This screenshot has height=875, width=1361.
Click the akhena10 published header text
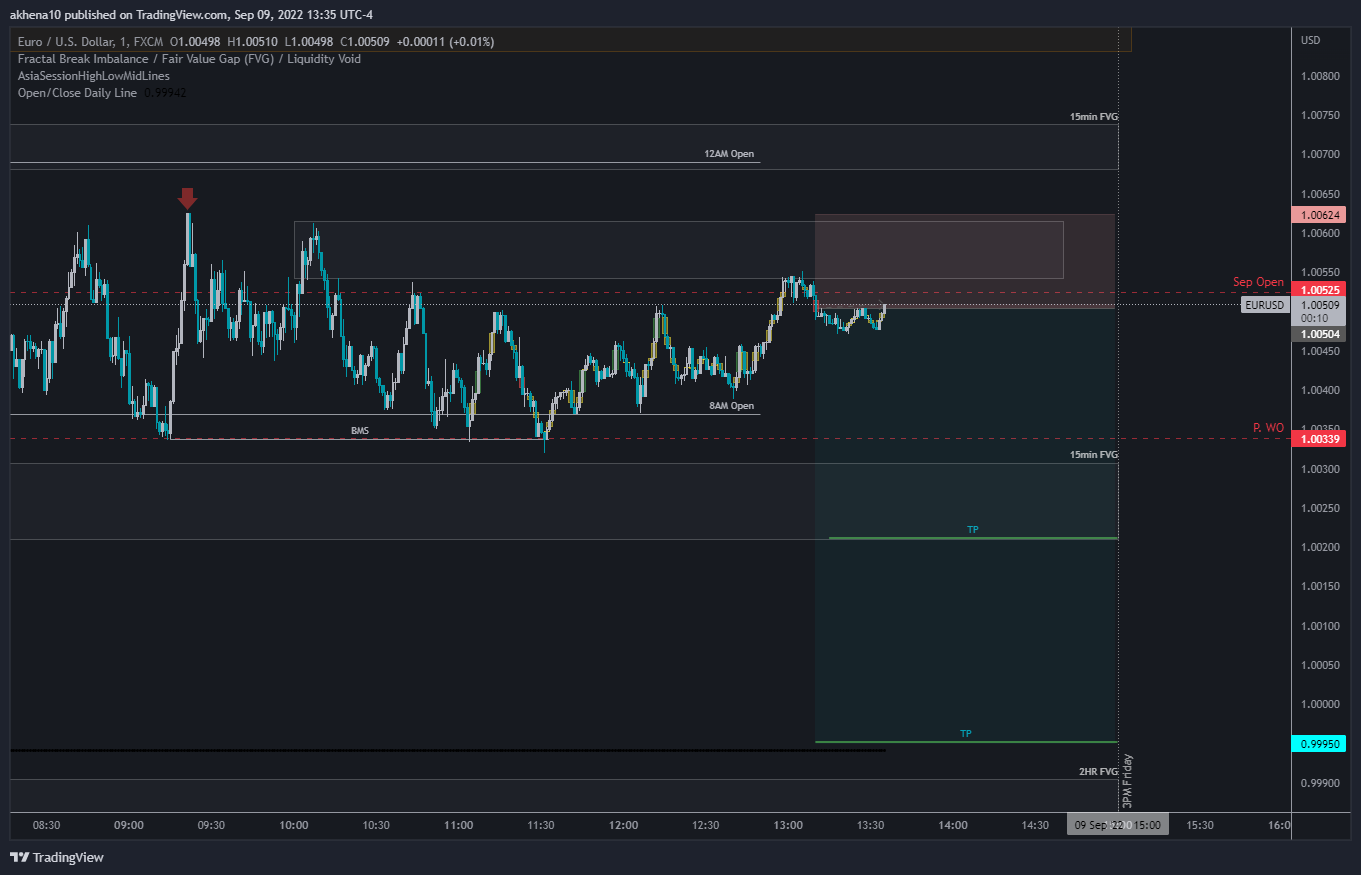(191, 14)
